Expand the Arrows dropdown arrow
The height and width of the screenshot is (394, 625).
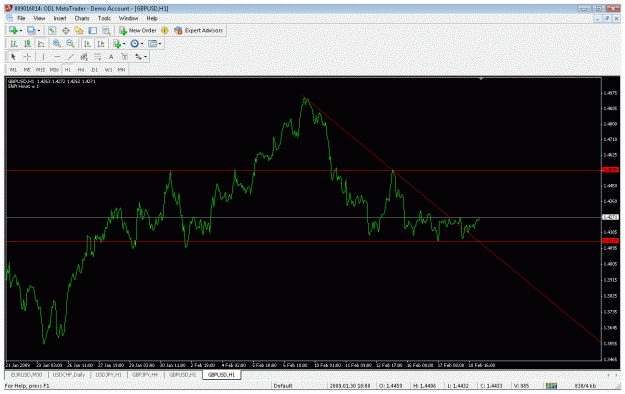(x=145, y=57)
